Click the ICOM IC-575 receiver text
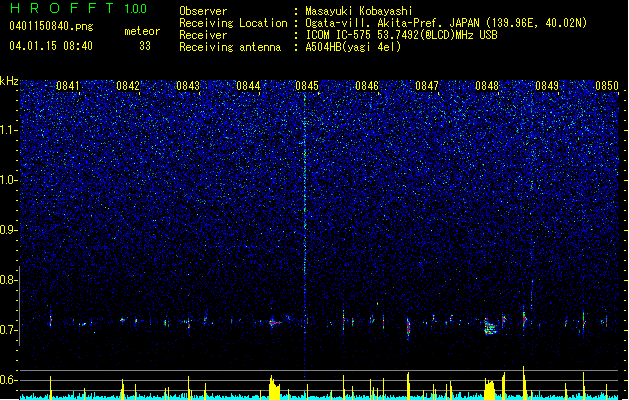The height and width of the screenshot is (400, 629). (x=401, y=35)
